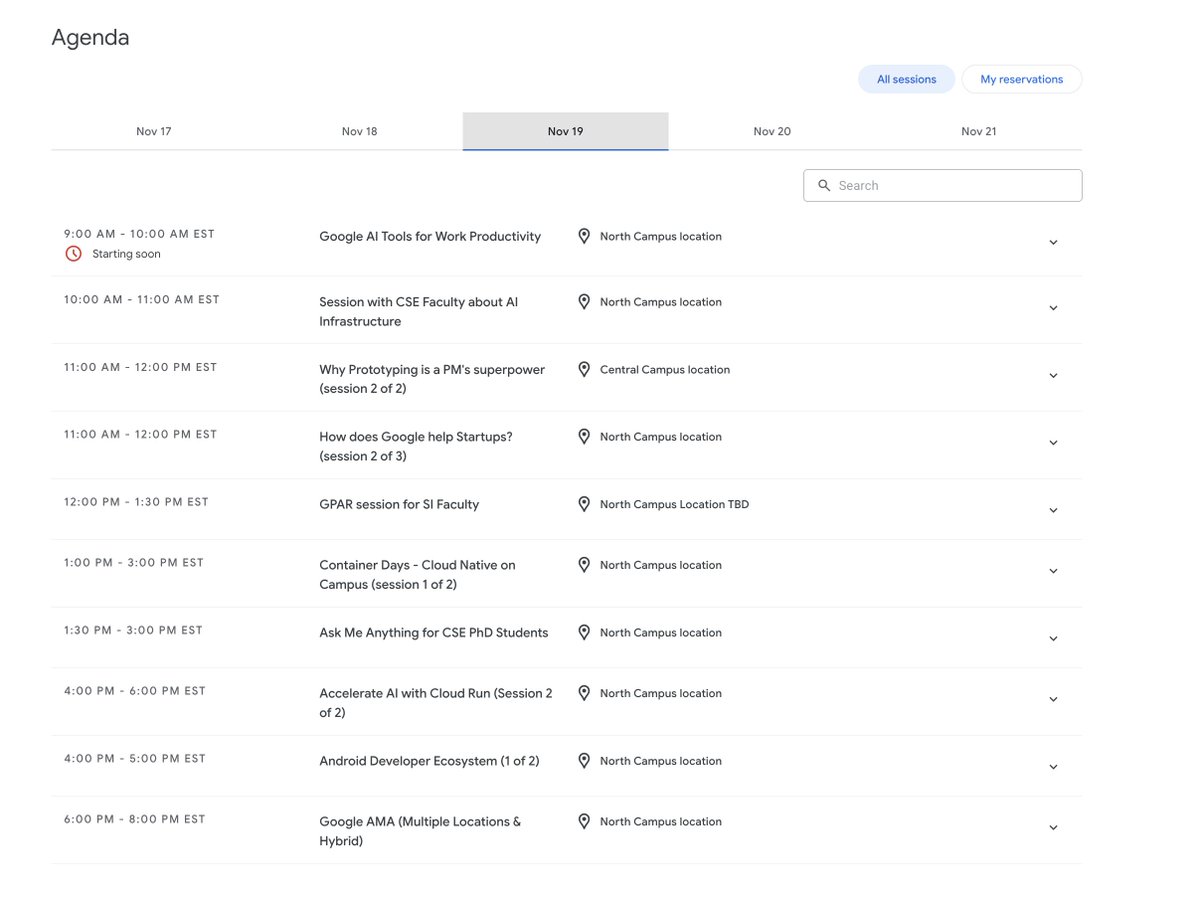Switch to the Nov 20 tab
The image size is (1199, 902).
(x=772, y=131)
